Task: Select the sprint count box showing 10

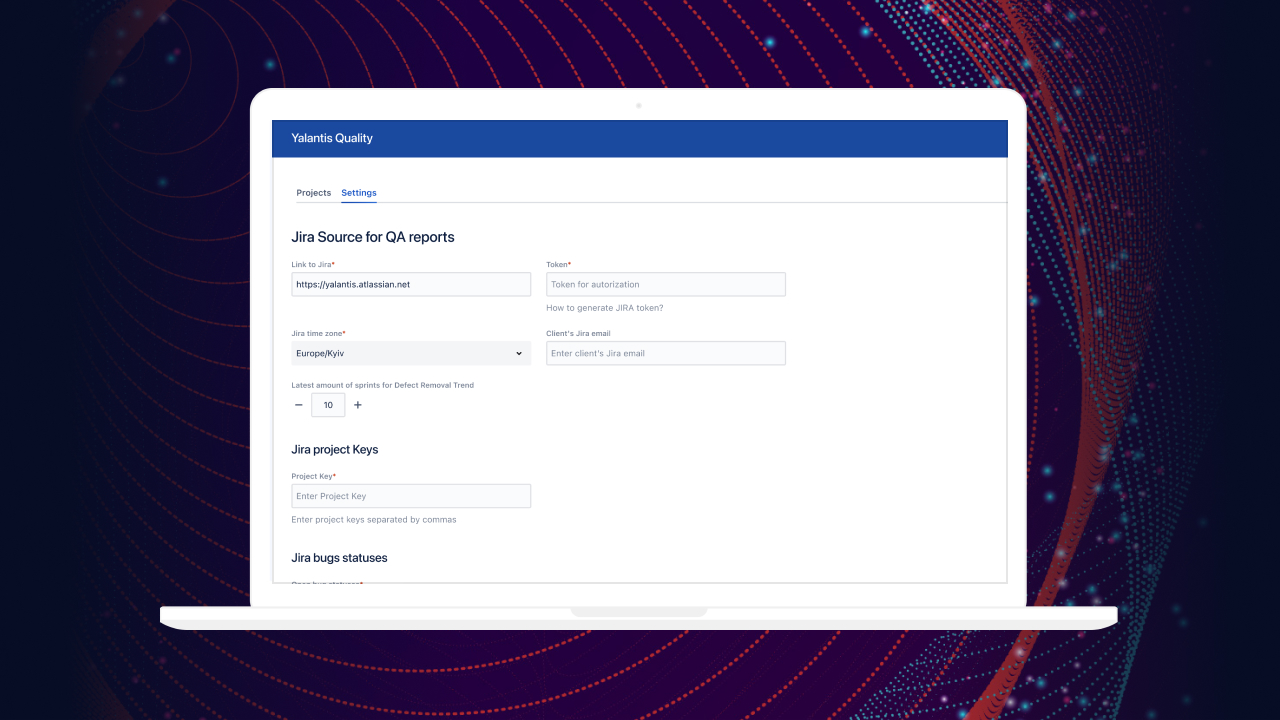Action: (328, 405)
